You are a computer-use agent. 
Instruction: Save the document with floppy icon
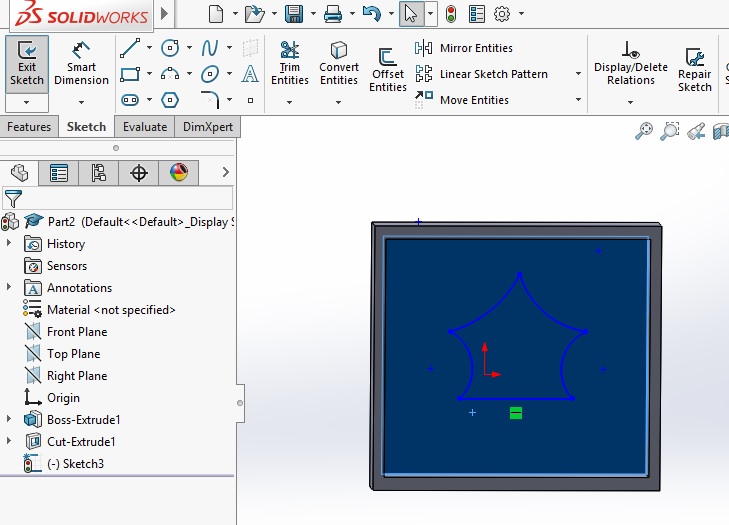point(294,14)
